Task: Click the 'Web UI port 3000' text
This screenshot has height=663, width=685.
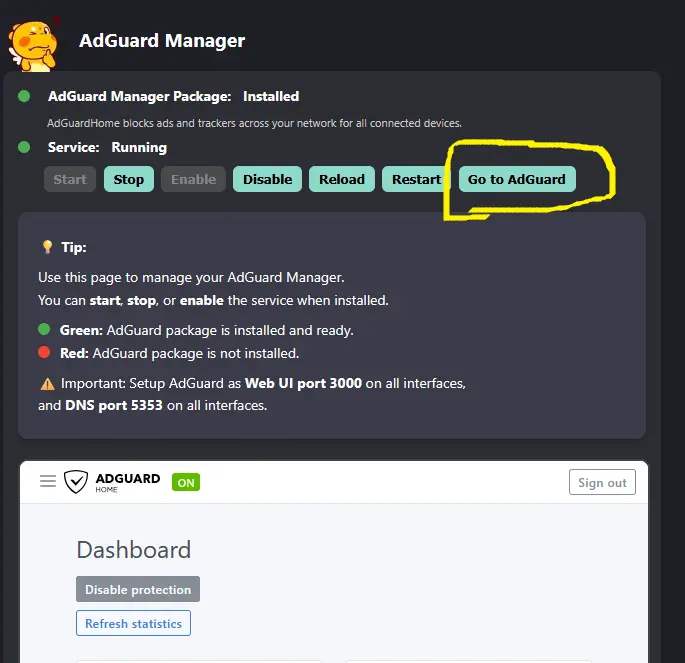Action: (303, 383)
